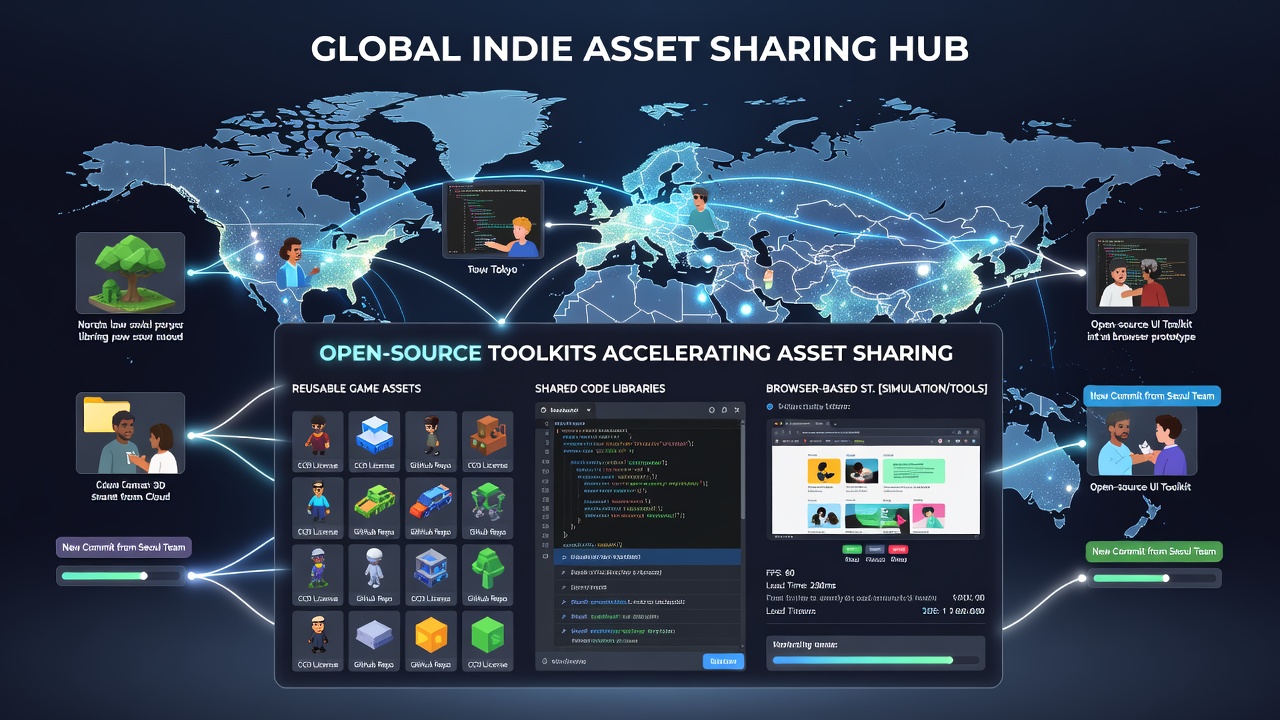The width and height of the screenshot is (1280, 720).
Task: Click the 'Reusable Game Assets' heading
Action: pyautogui.click(x=356, y=388)
